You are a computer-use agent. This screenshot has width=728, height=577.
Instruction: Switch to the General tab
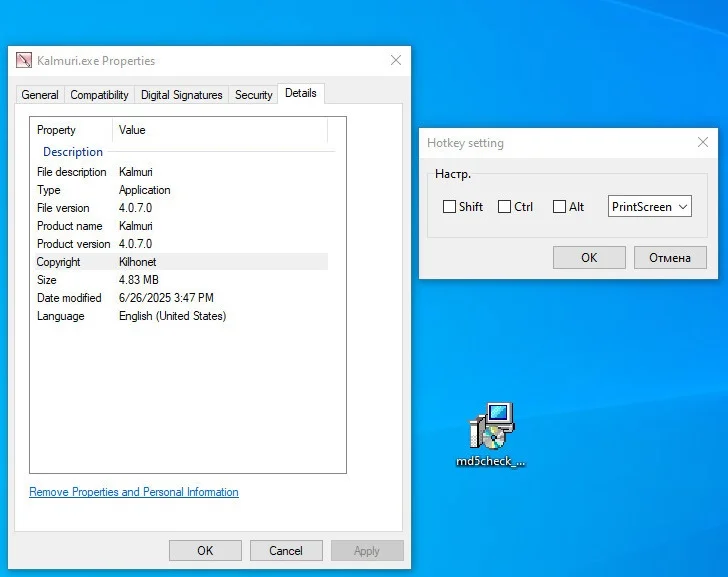coord(40,95)
